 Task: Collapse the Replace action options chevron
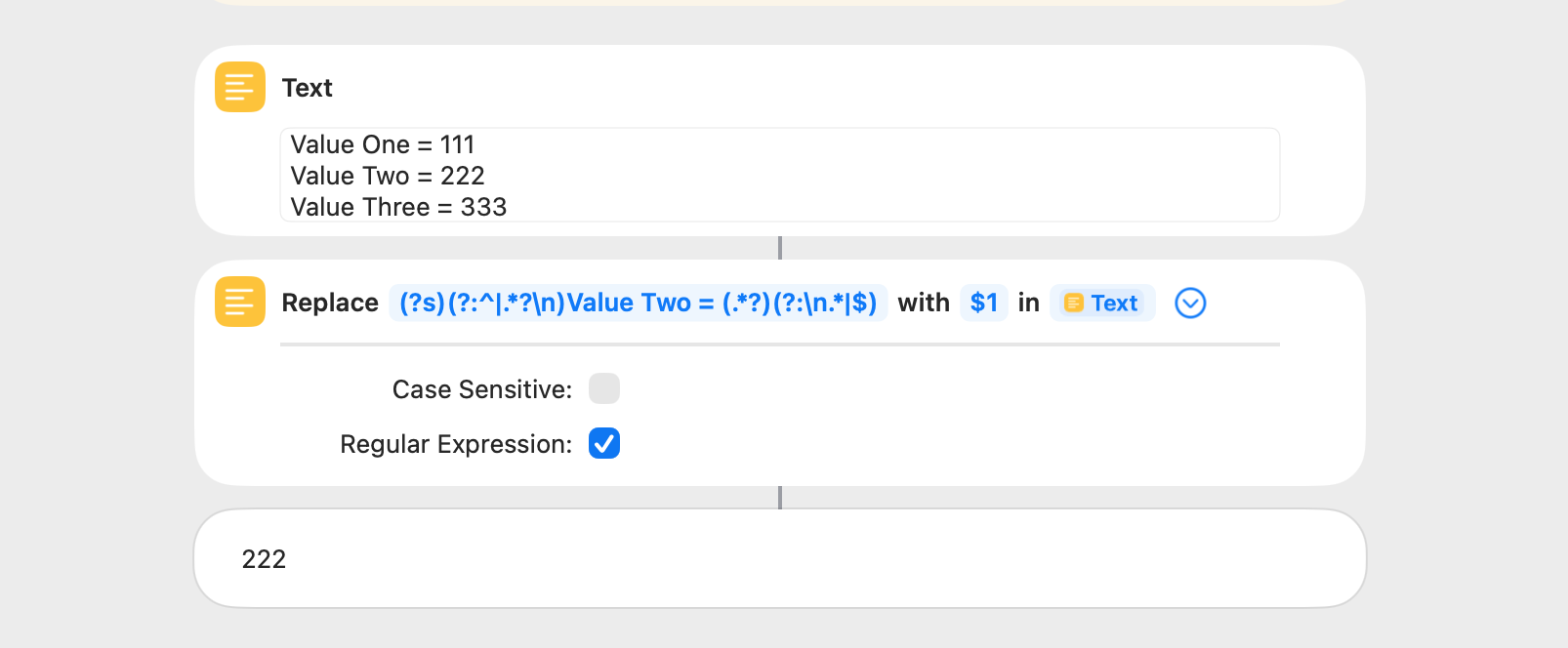tap(1190, 304)
